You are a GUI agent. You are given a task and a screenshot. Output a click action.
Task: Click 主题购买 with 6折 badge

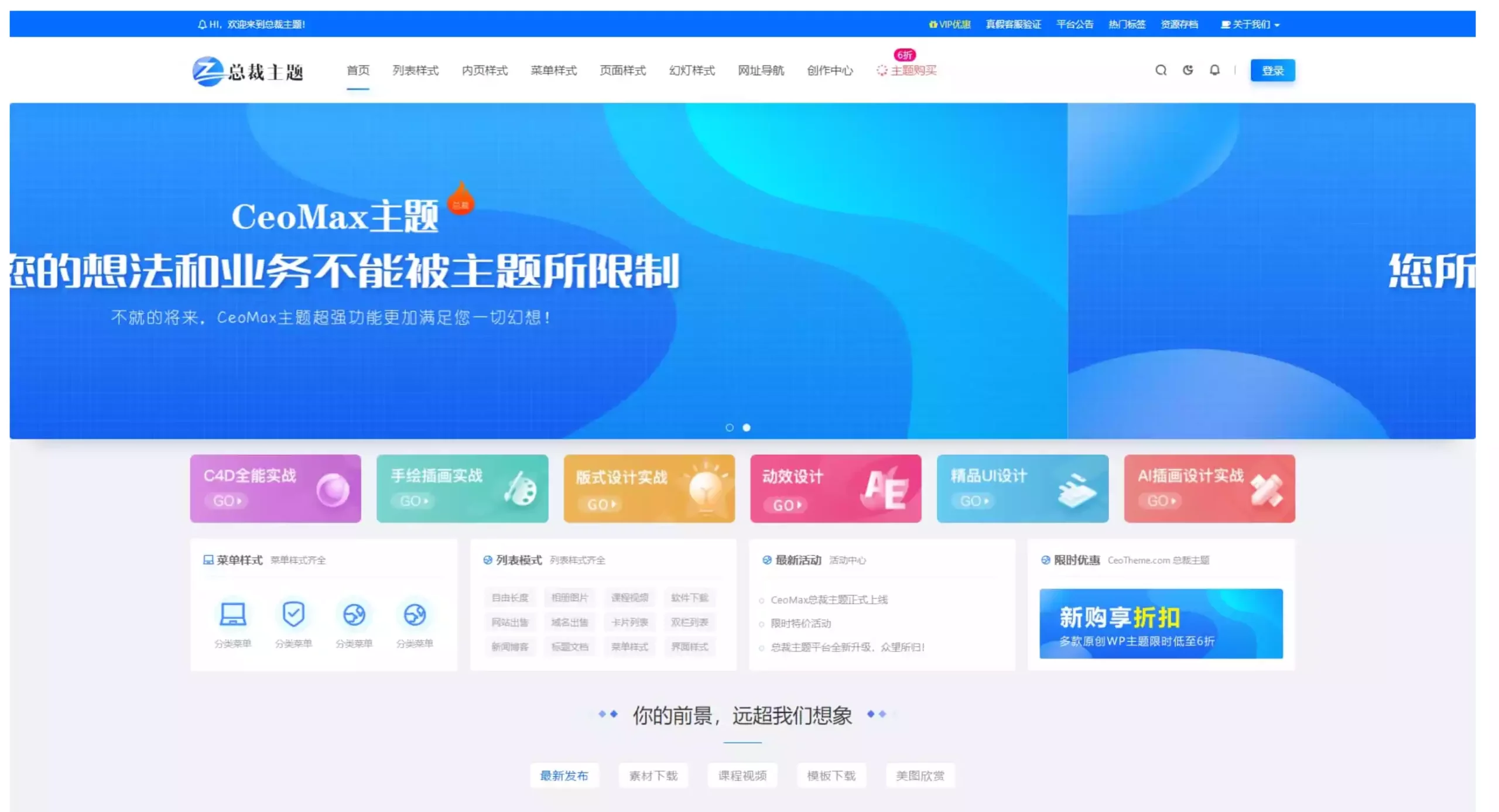click(906, 70)
